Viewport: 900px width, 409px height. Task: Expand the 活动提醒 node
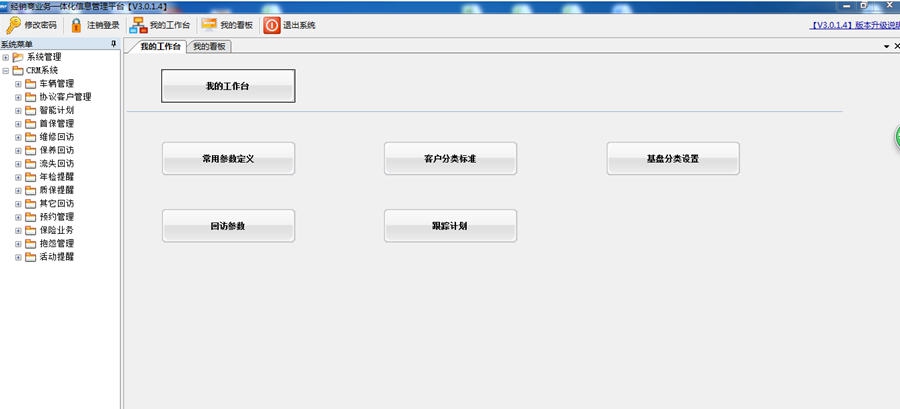click(x=18, y=257)
